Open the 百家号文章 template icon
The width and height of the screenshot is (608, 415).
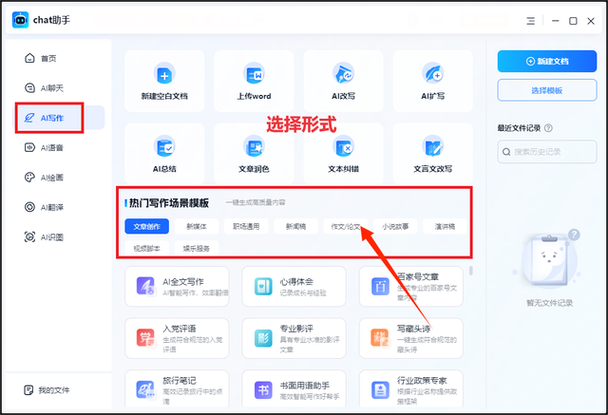point(380,286)
